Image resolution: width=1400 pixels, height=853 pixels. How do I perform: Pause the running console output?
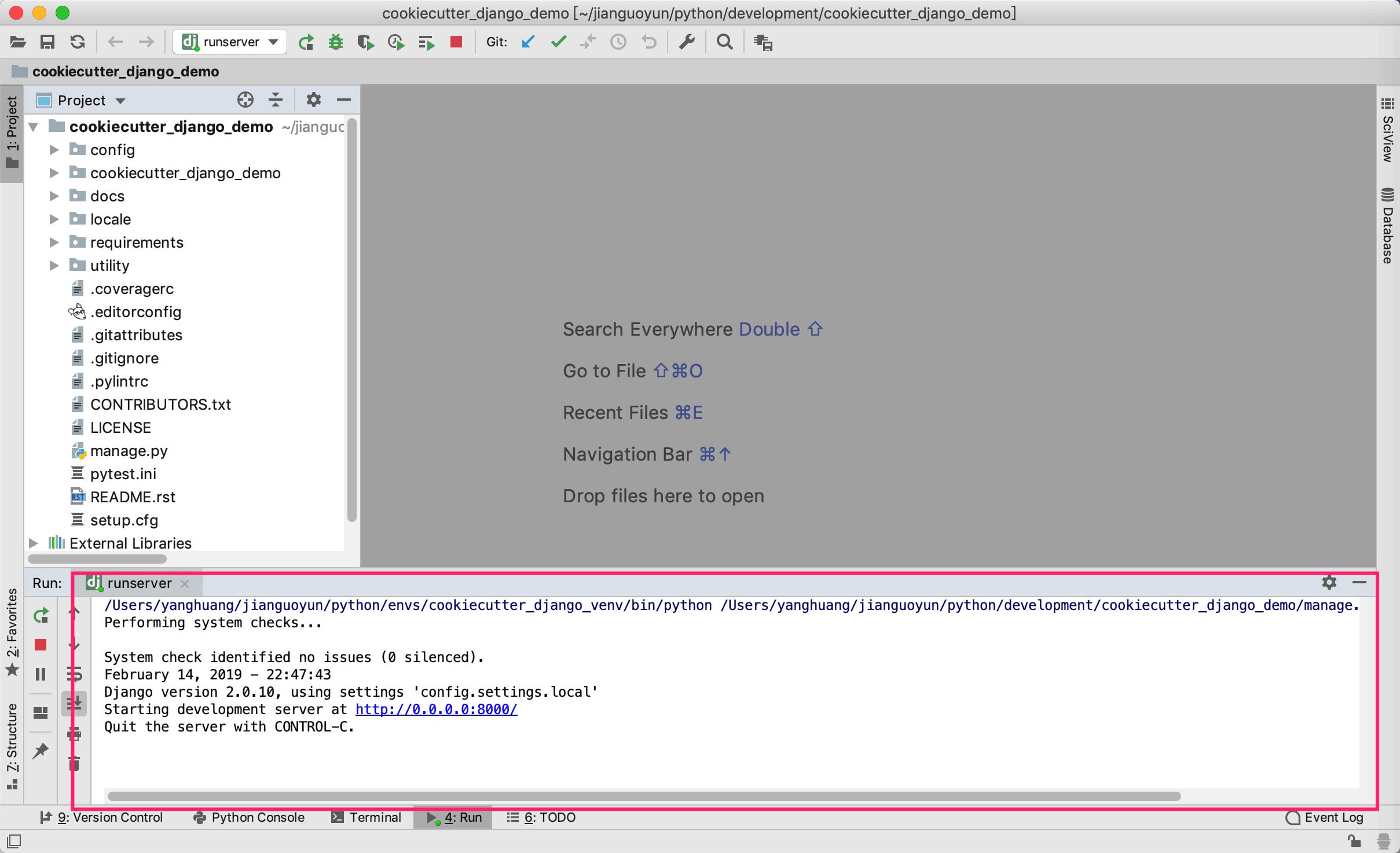click(40, 673)
